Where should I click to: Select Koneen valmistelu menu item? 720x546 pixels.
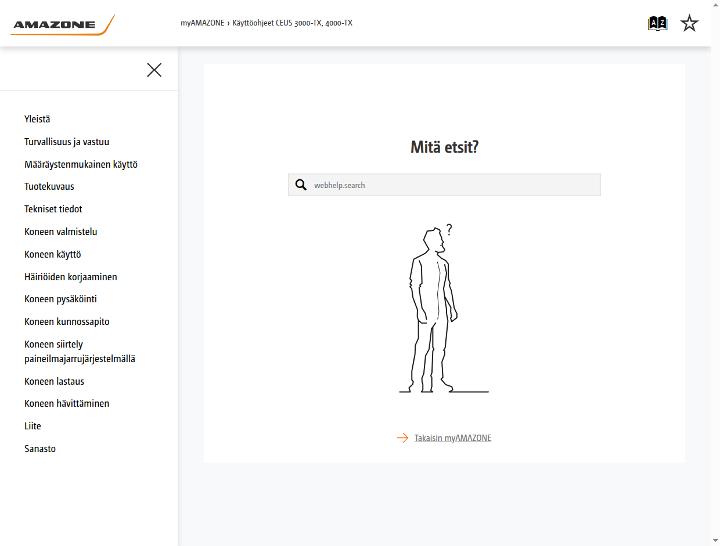tap(61, 231)
